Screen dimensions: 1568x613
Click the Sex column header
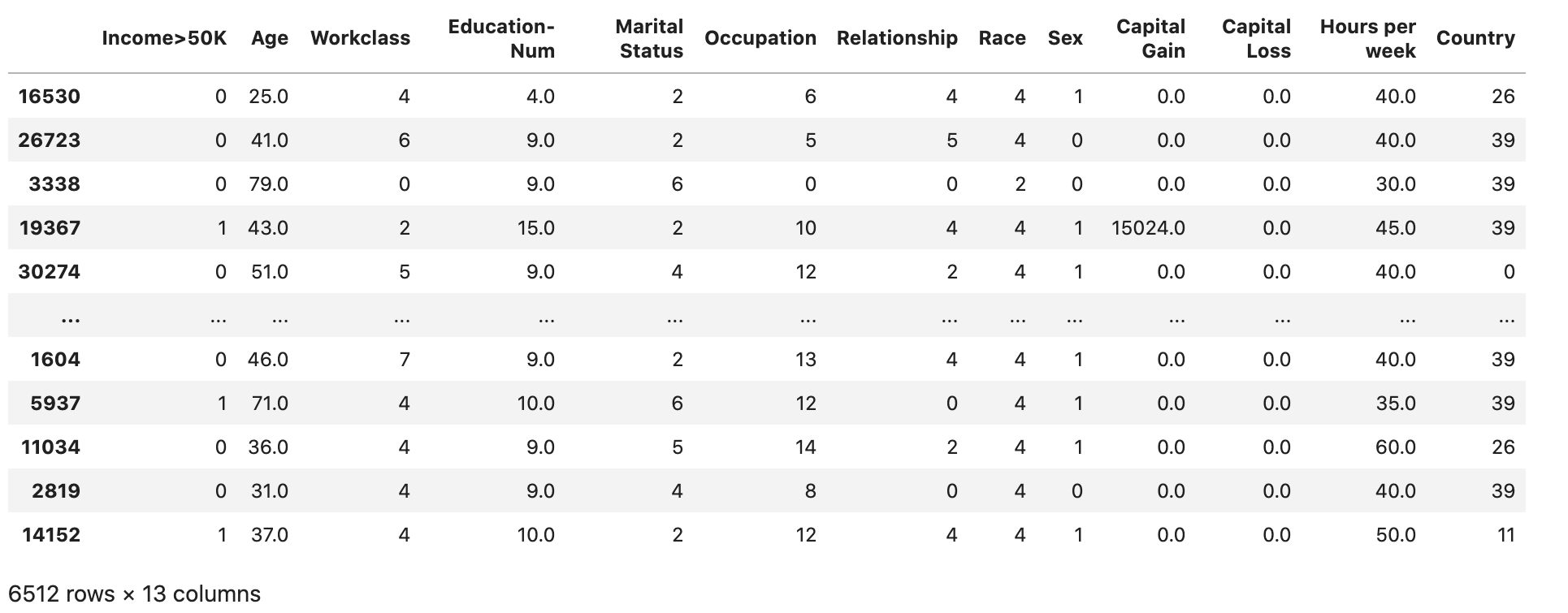(x=1065, y=38)
